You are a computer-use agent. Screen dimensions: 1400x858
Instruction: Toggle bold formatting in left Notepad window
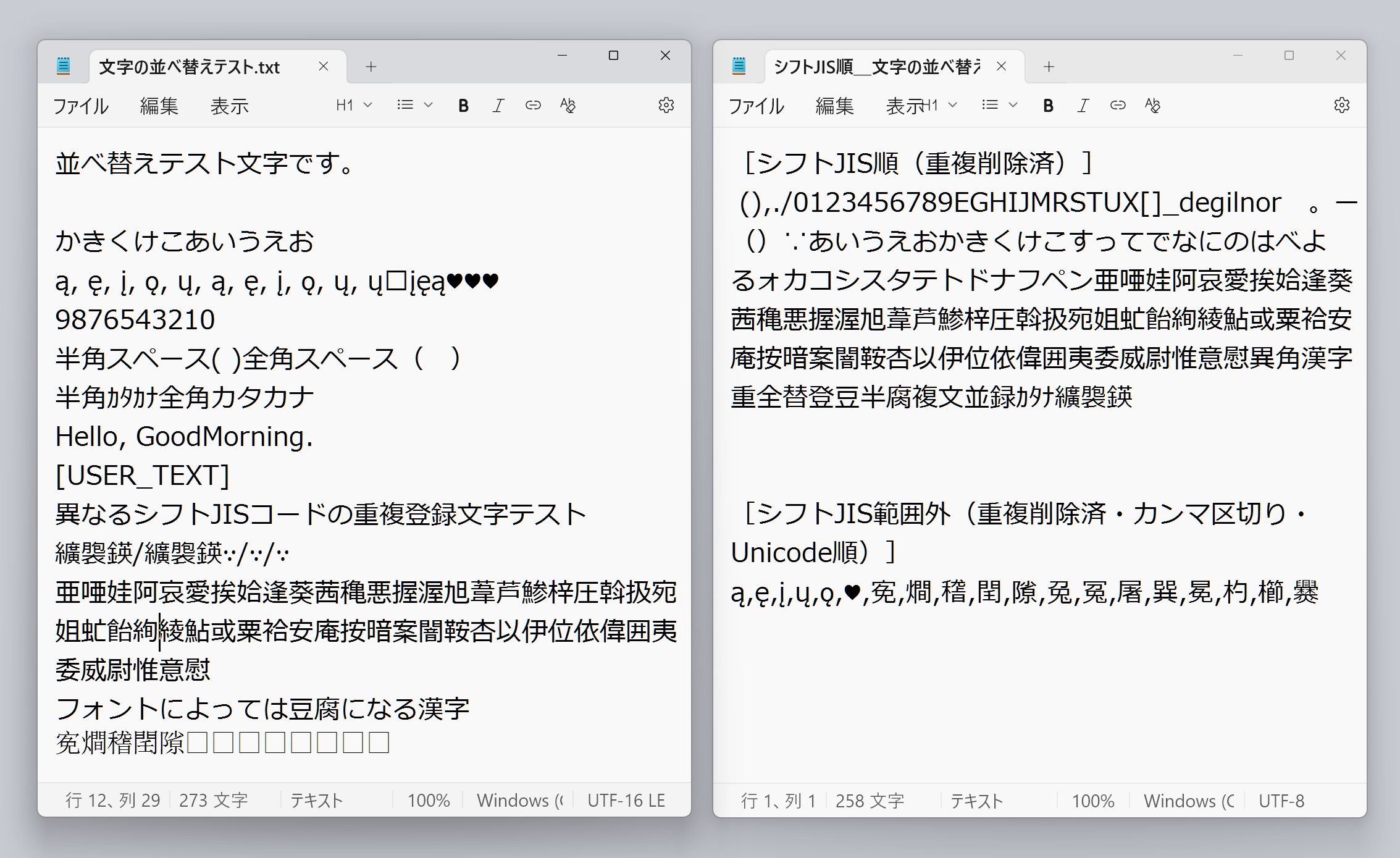point(463,106)
